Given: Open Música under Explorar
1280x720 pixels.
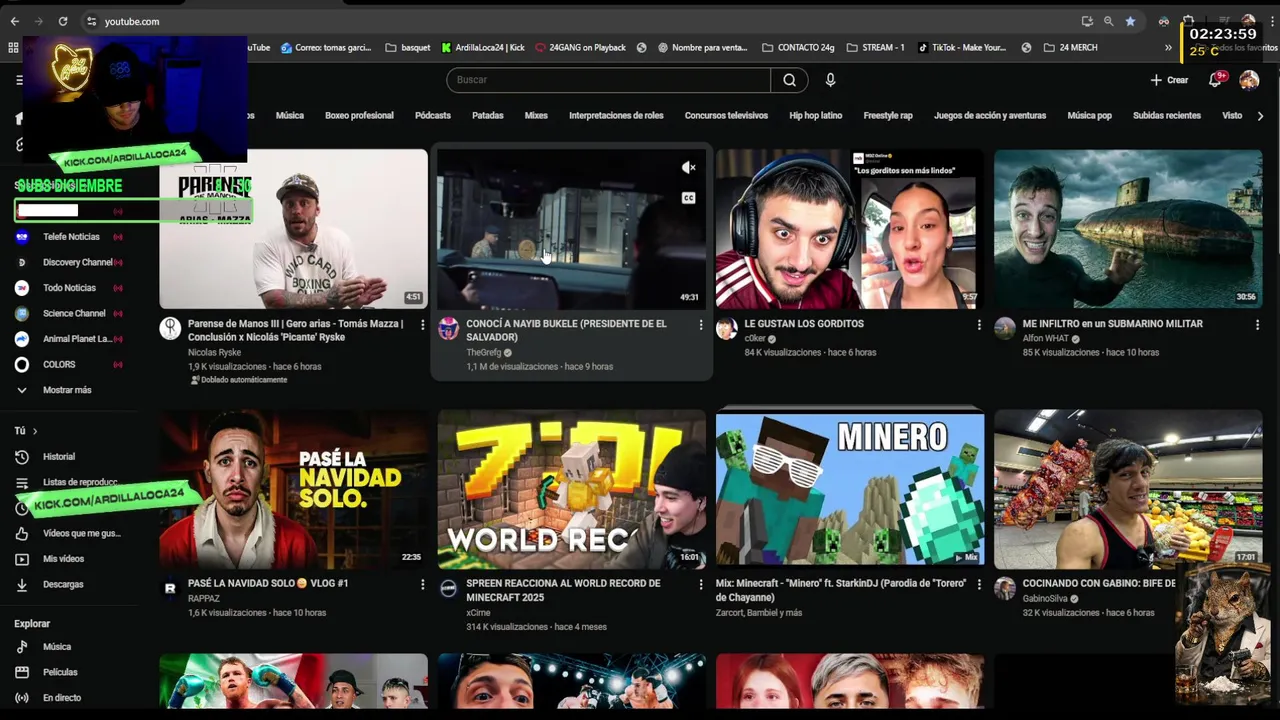Looking at the screenshot, I should click(x=57, y=647).
